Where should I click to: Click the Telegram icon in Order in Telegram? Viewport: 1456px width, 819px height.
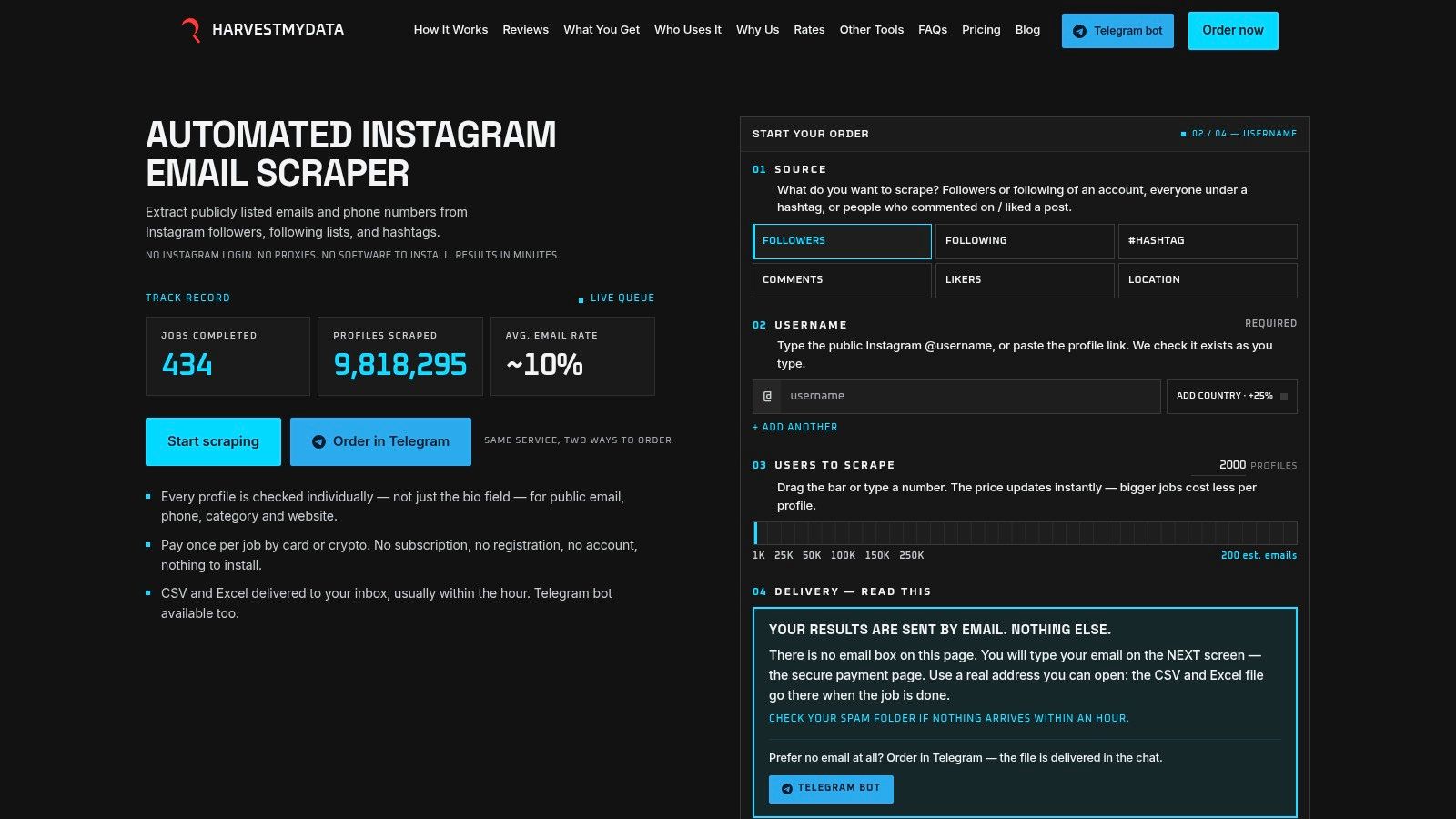(x=318, y=441)
